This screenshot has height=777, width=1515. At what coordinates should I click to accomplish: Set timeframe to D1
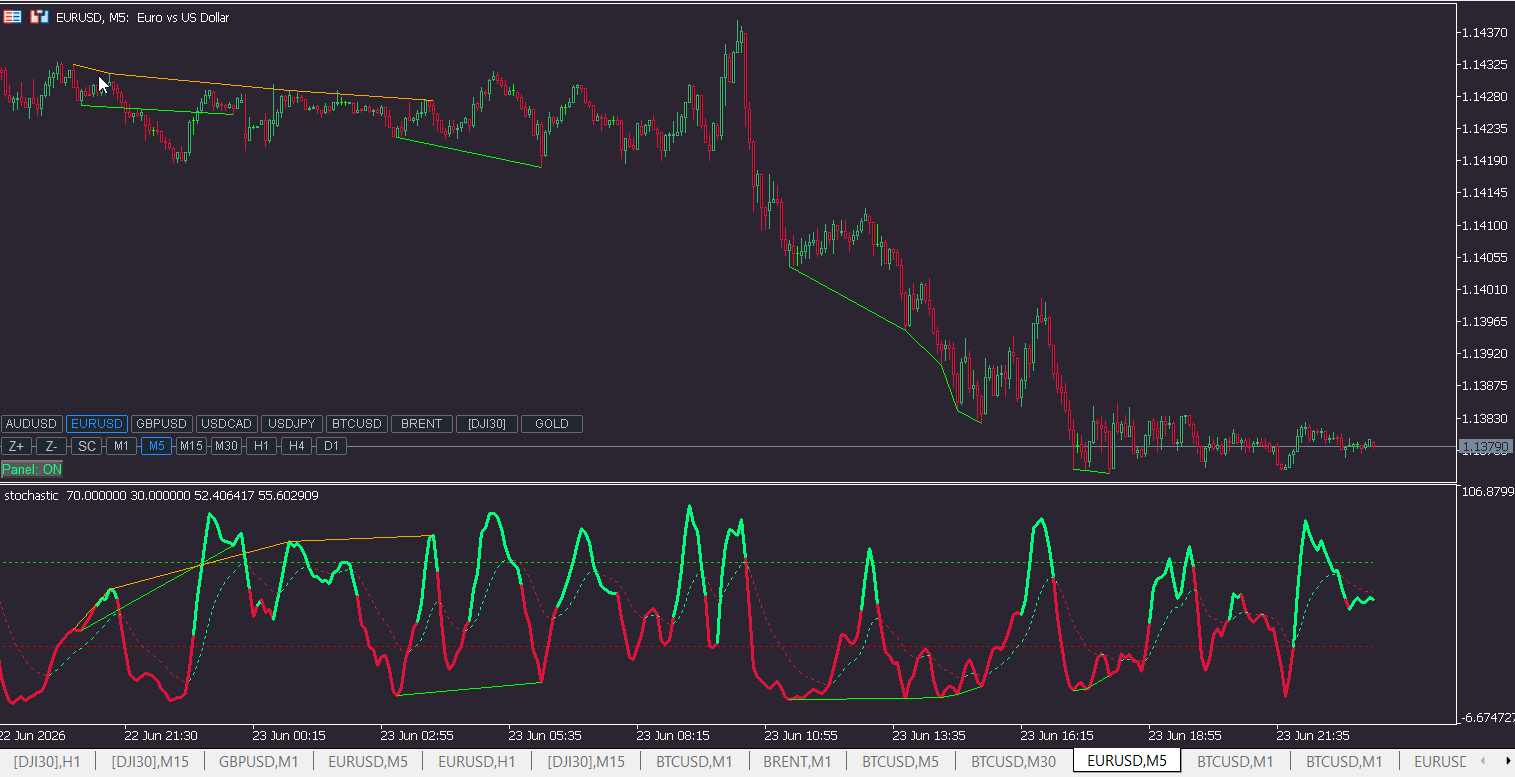click(331, 446)
